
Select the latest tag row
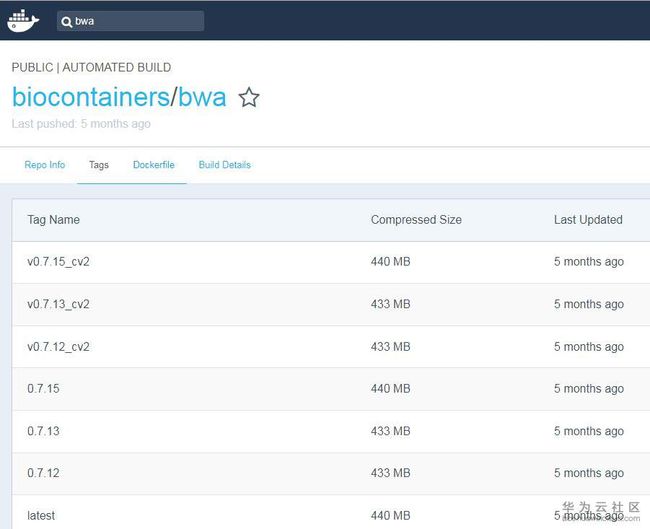pos(331,512)
